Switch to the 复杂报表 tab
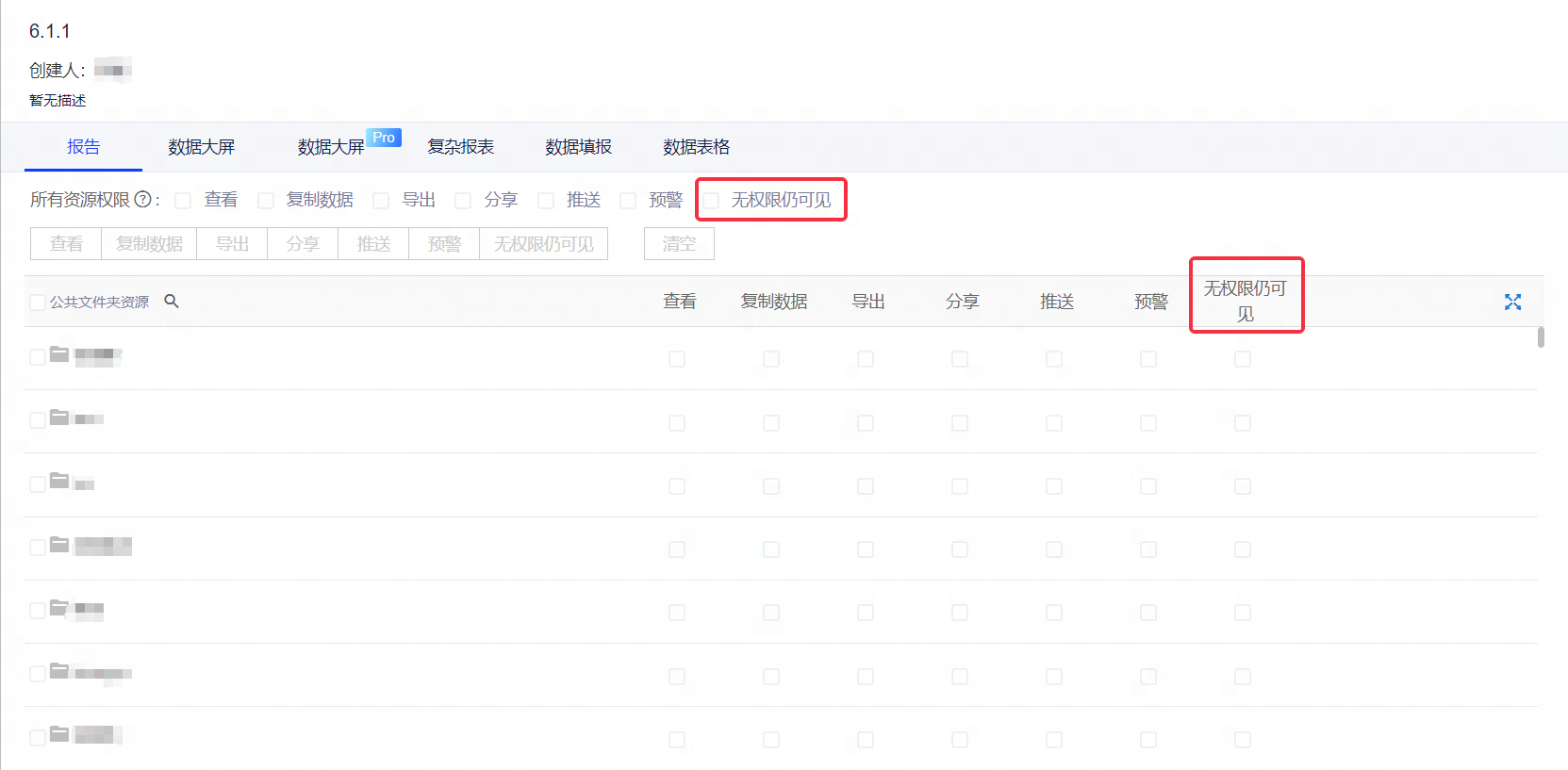 [x=460, y=147]
